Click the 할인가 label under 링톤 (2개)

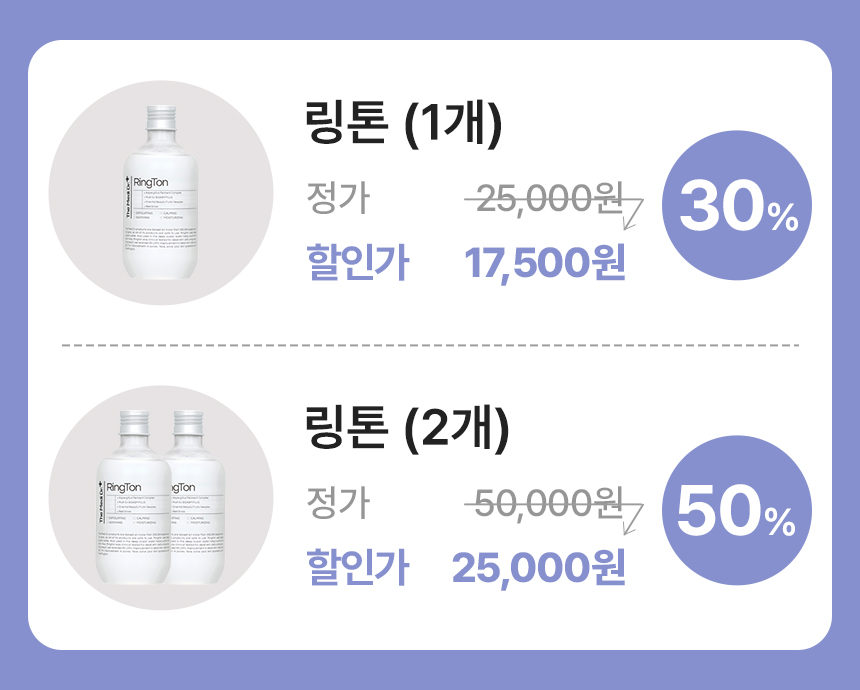356,567
